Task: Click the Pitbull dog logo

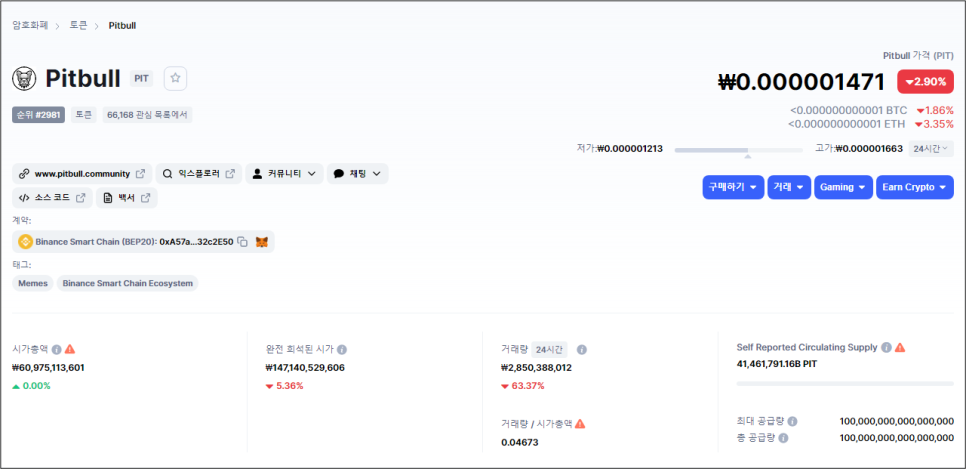Action: (25, 78)
